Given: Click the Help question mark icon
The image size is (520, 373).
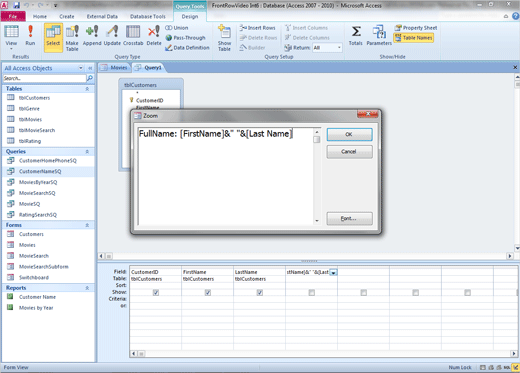Looking at the screenshot, I should (x=515, y=16).
